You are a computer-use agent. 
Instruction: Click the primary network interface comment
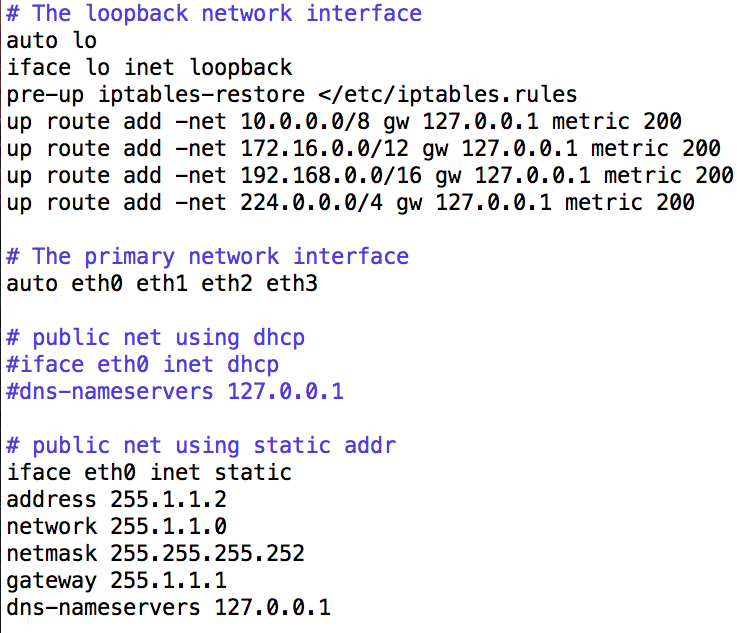pos(208,257)
